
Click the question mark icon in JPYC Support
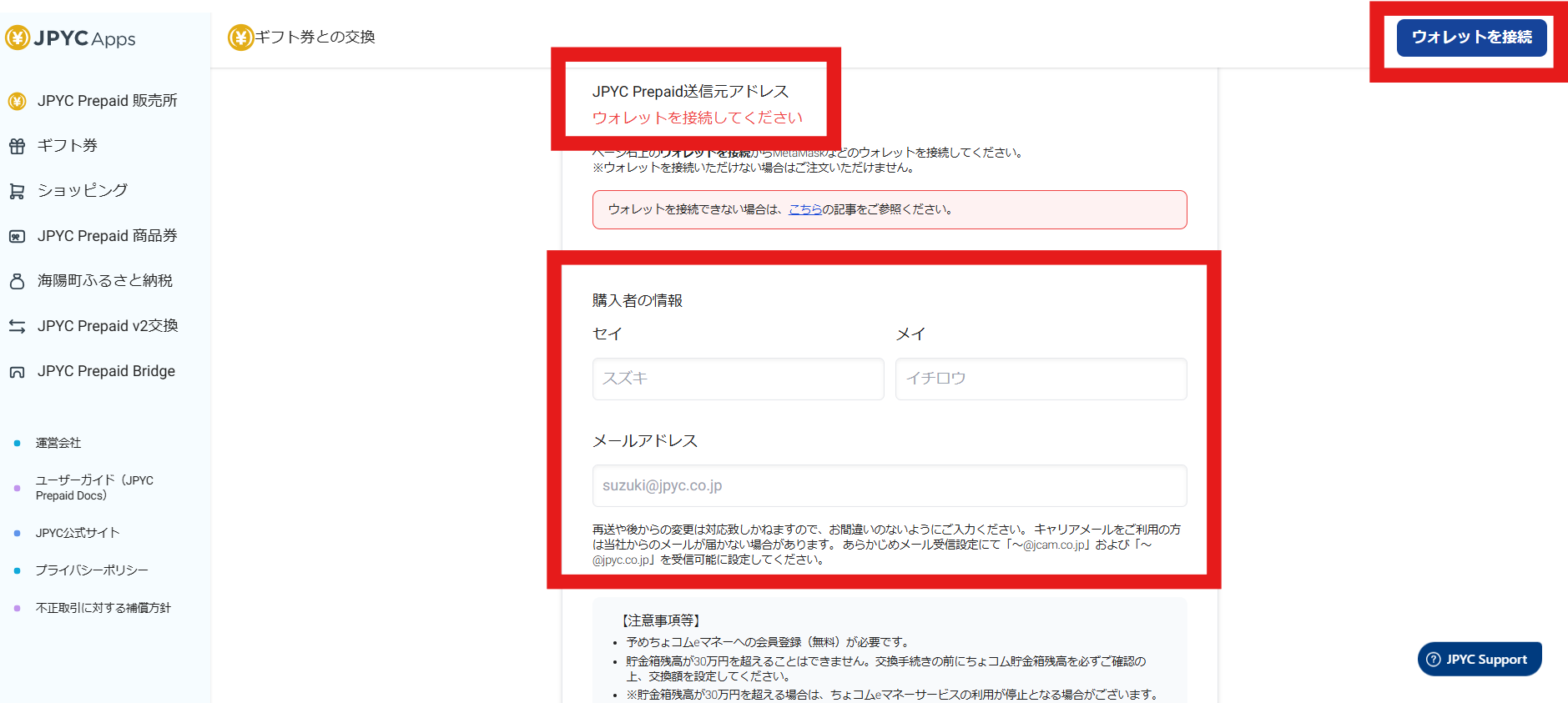tap(1434, 660)
